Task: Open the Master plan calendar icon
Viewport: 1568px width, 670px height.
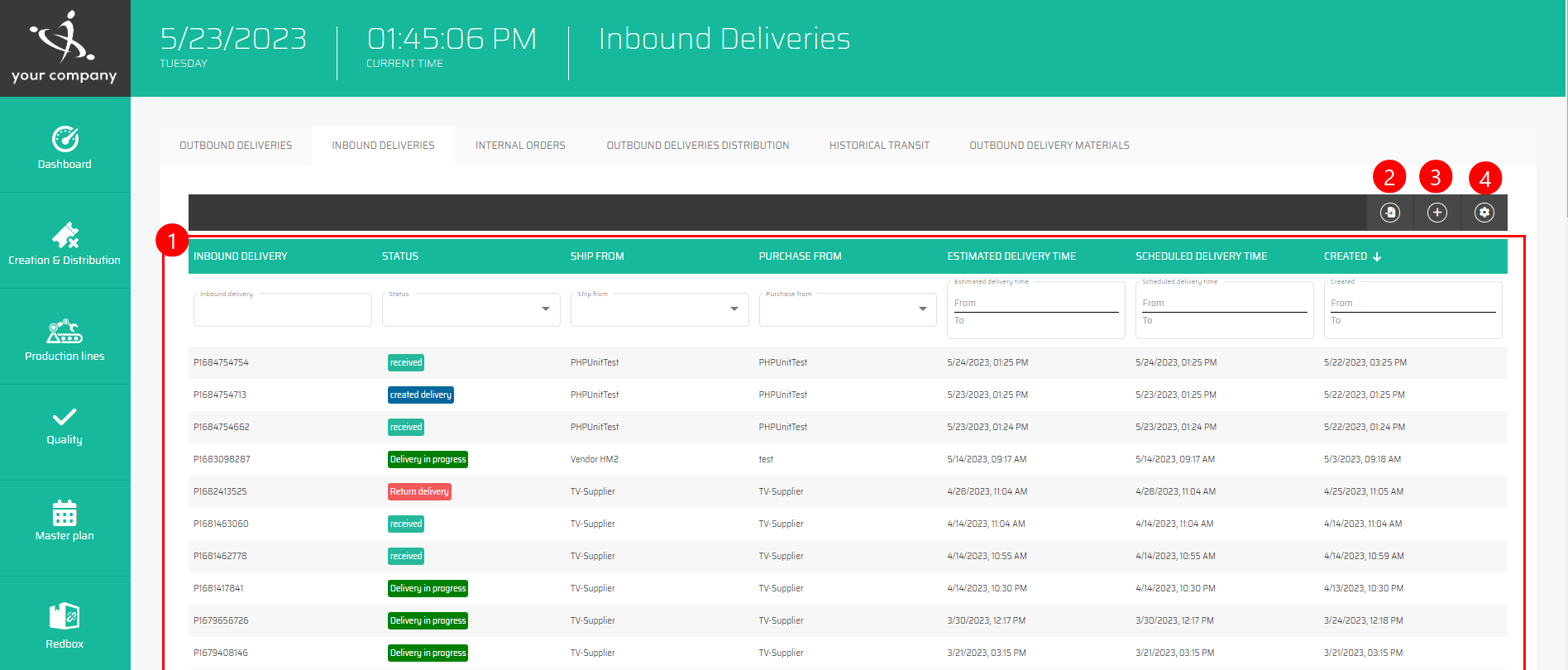Action: pos(65,513)
